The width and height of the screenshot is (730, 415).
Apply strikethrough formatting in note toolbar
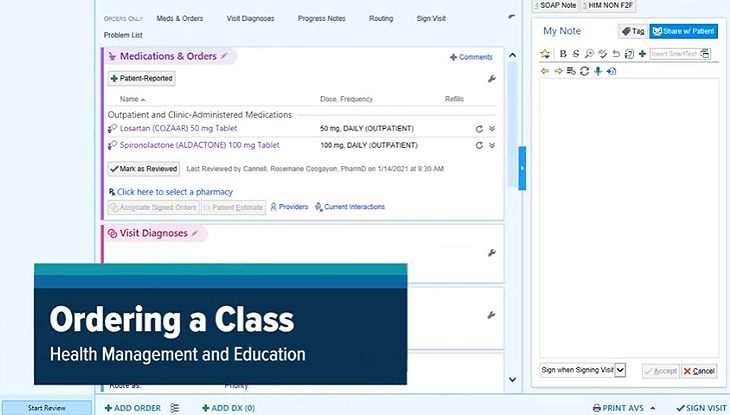pos(576,53)
